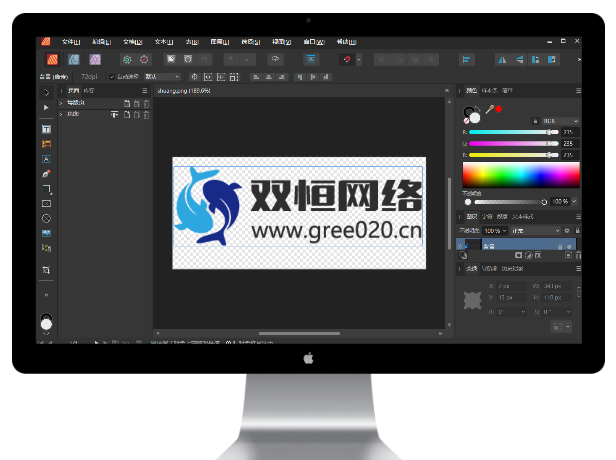Expand the first item in pages panel
The width and height of the screenshot is (616, 460).
click(x=61, y=103)
